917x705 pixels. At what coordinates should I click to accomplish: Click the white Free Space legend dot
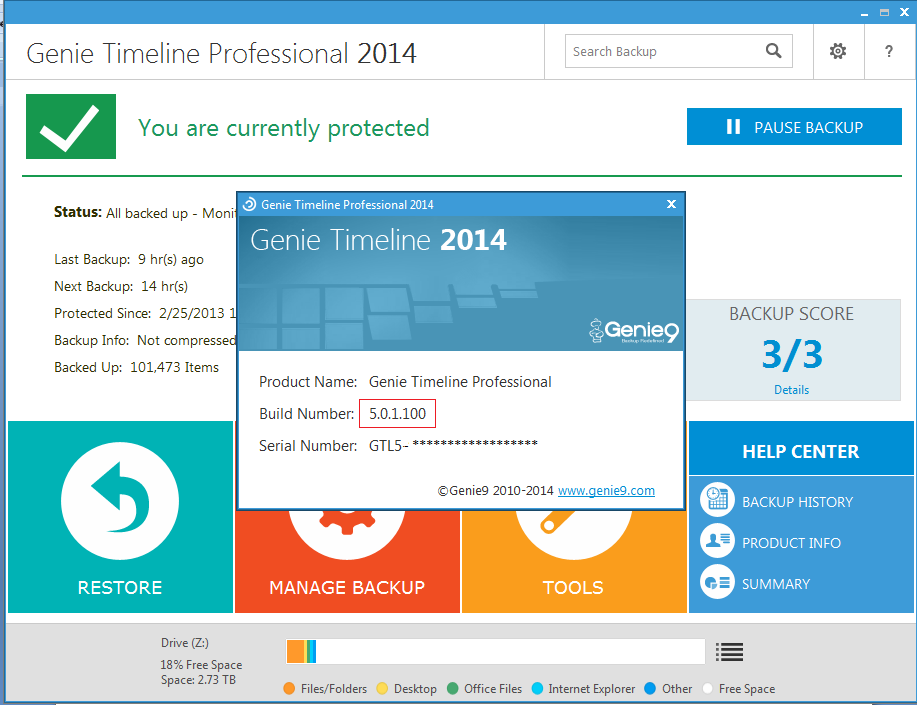(708, 688)
